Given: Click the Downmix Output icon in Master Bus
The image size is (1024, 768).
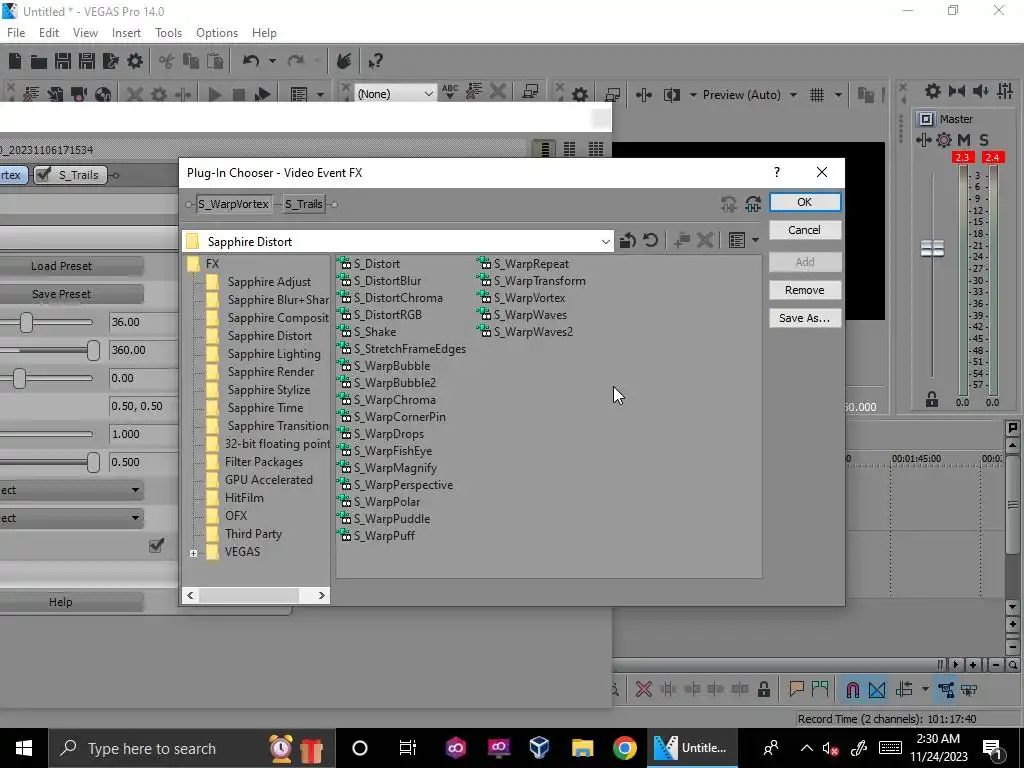Looking at the screenshot, I should (x=957, y=91).
